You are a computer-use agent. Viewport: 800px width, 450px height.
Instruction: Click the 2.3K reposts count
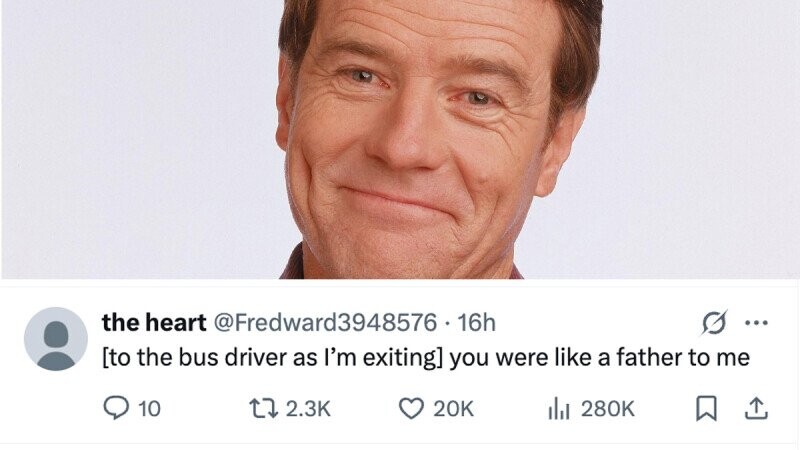coord(308,409)
